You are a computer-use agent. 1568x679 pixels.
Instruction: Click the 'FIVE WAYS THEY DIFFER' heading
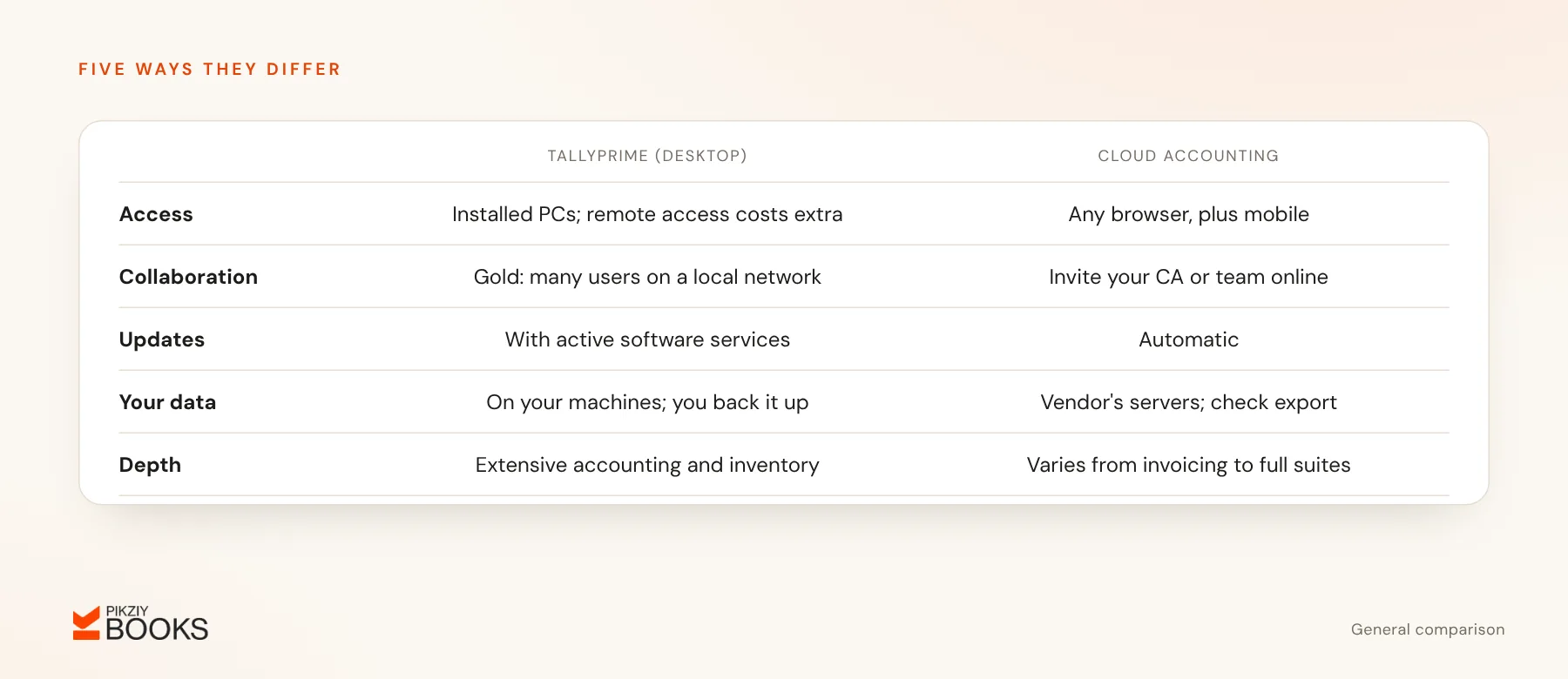tap(209, 70)
